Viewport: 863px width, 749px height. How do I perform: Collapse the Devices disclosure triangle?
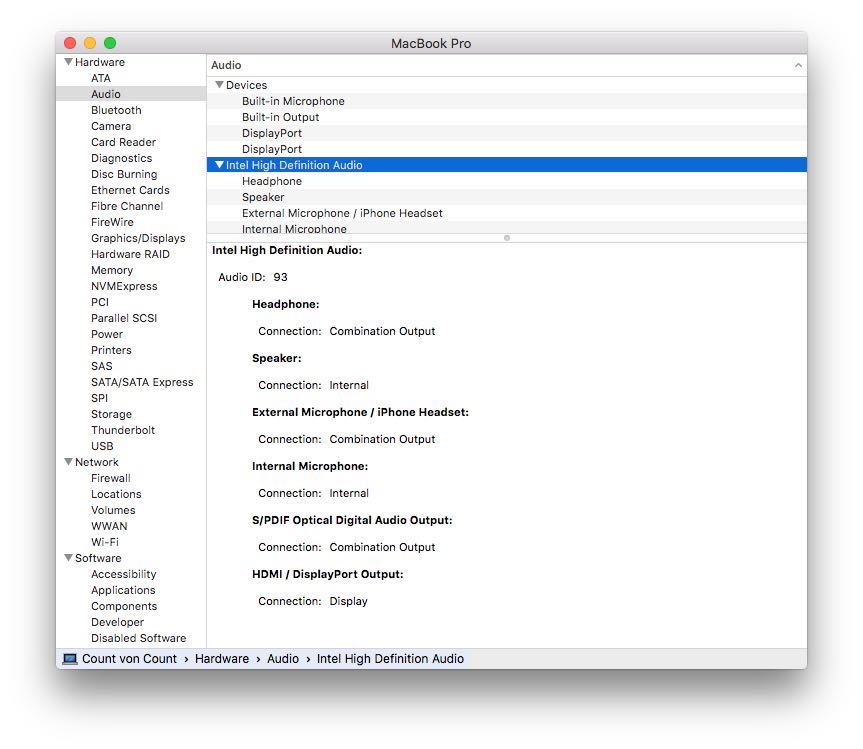[219, 85]
